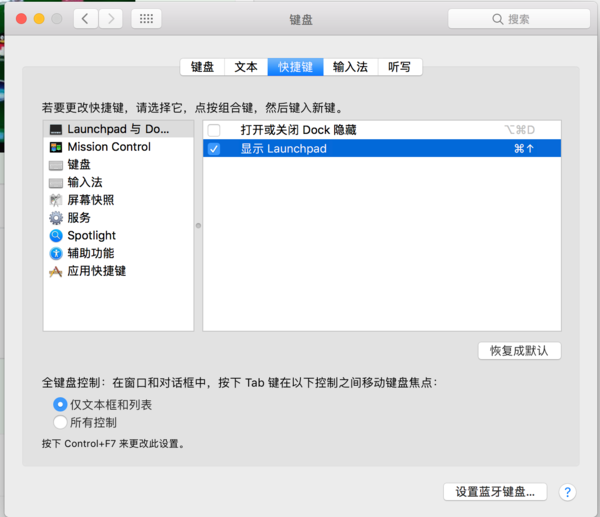This screenshot has width=600, height=517.
Task: Open the 输入法 tab
Action: pyautogui.click(x=351, y=67)
